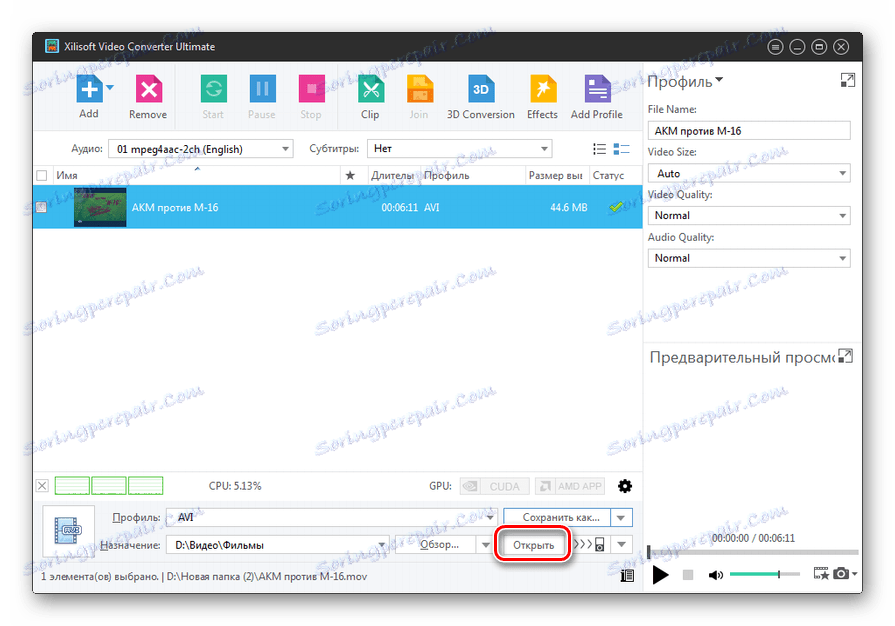The width and height of the screenshot is (895, 626).
Task: Open the arrow next to Add
Action: point(110,88)
